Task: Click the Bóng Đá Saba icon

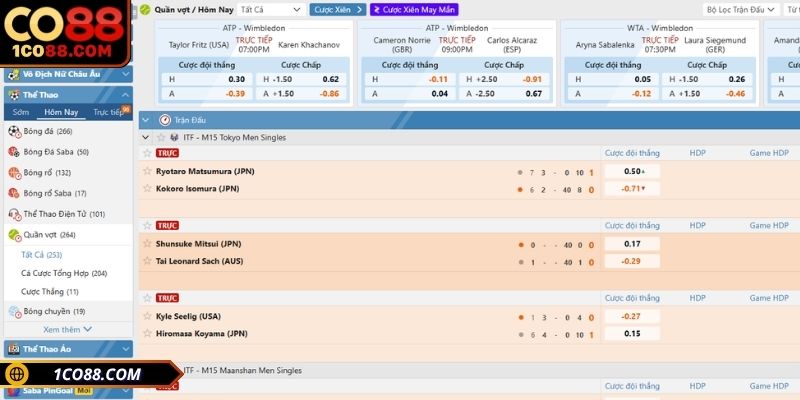Action: 14,152
